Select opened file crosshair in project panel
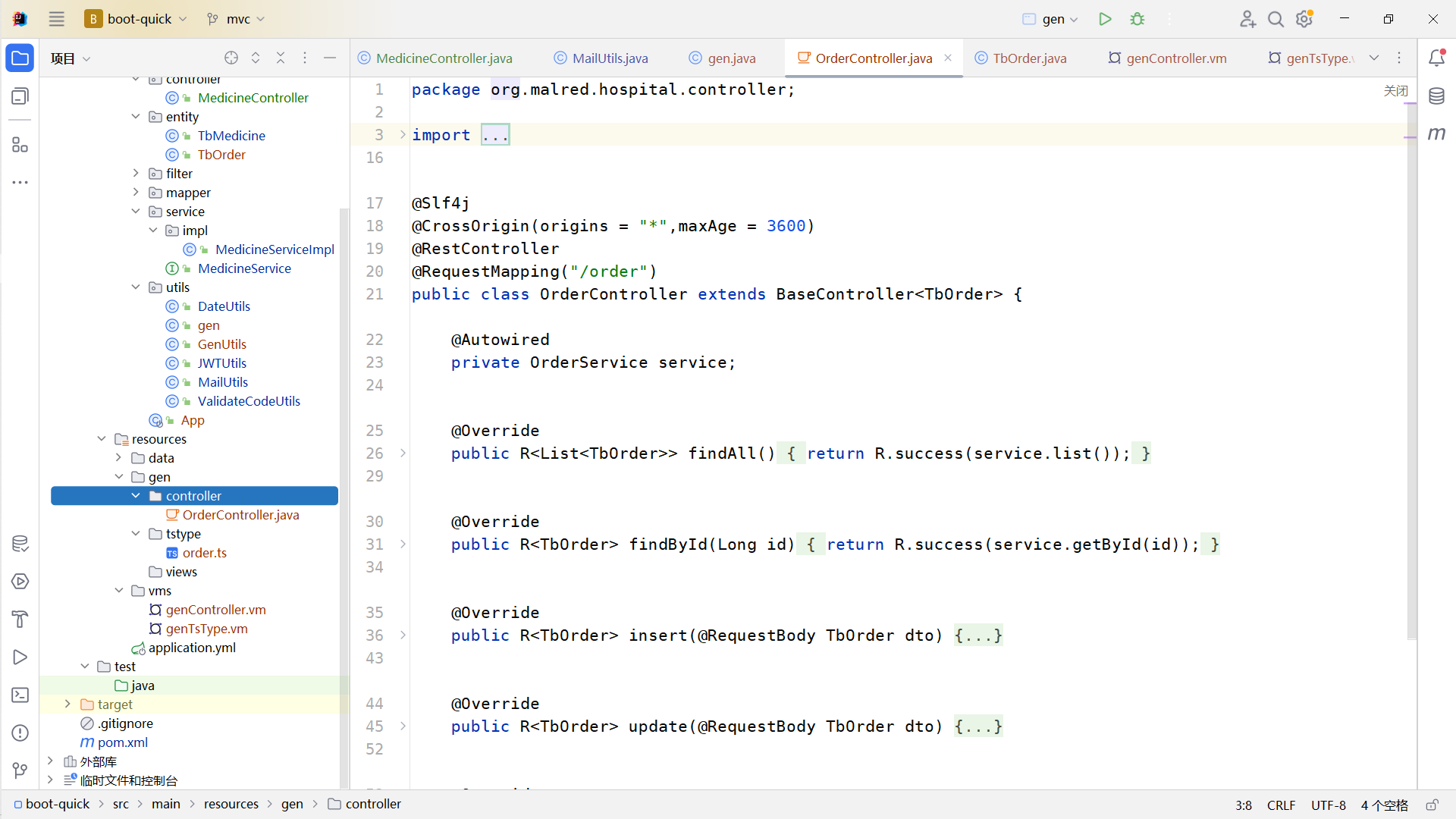Image resolution: width=1456 pixels, height=819 pixels. (x=231, y=58)
